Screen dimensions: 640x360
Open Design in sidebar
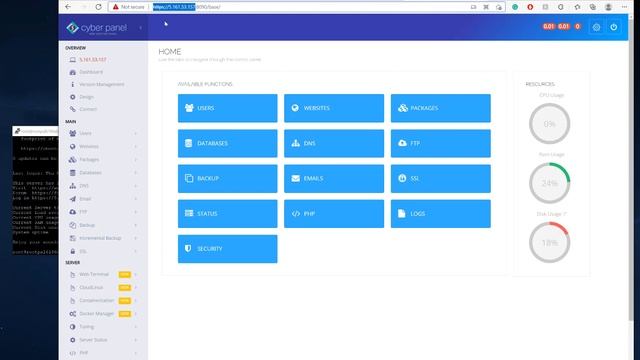point(87,97)
